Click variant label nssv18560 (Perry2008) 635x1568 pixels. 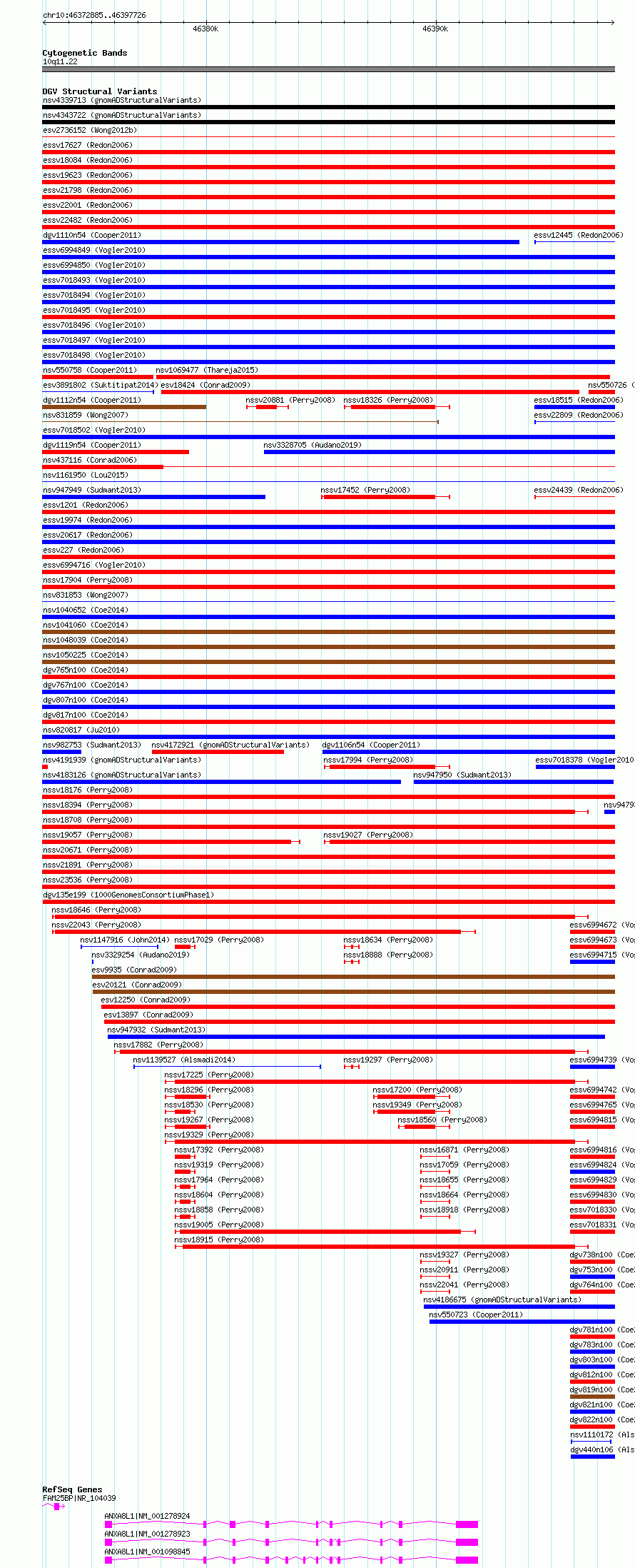(x=442, y=1120)
